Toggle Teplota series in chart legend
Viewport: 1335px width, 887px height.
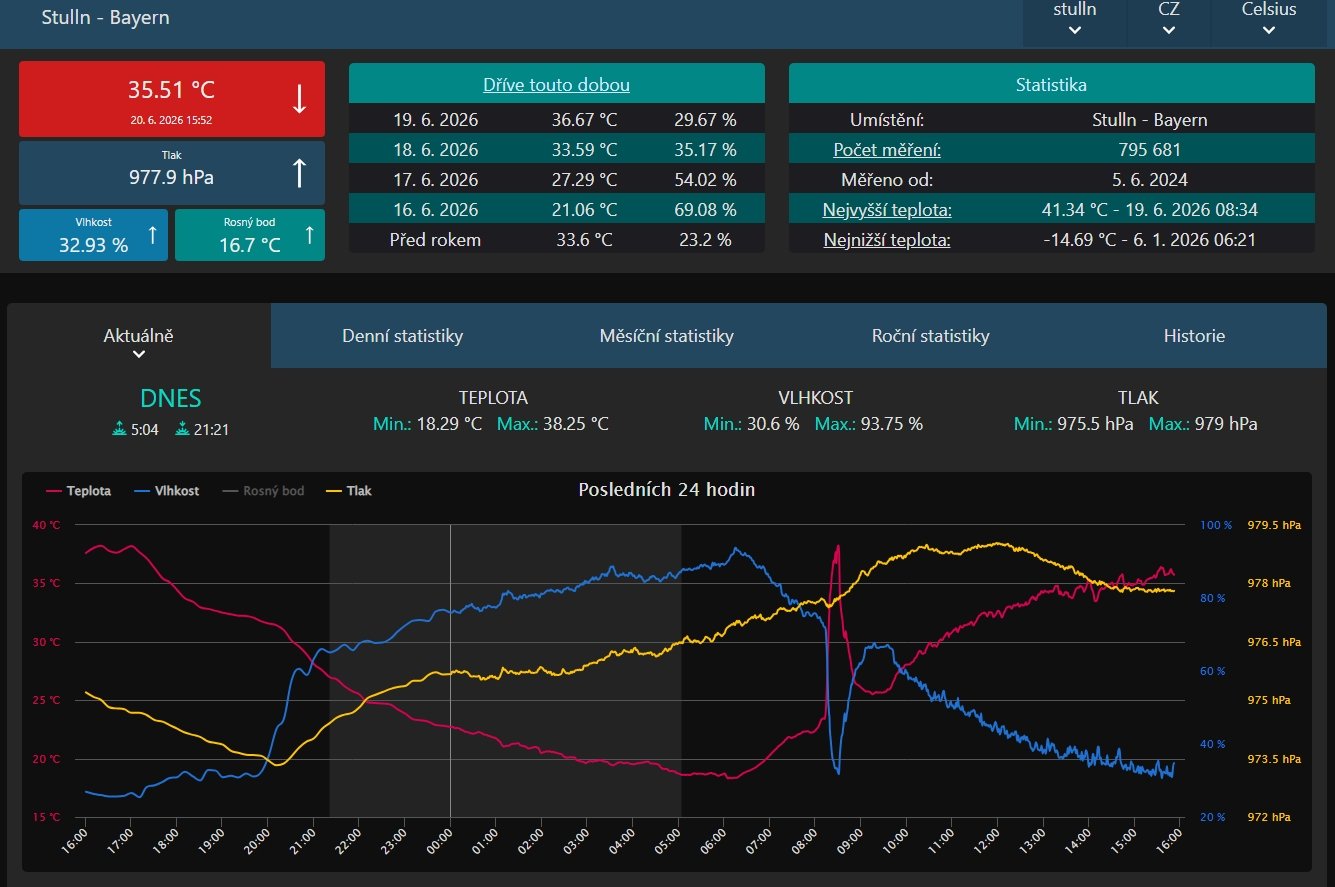point(79,491)
